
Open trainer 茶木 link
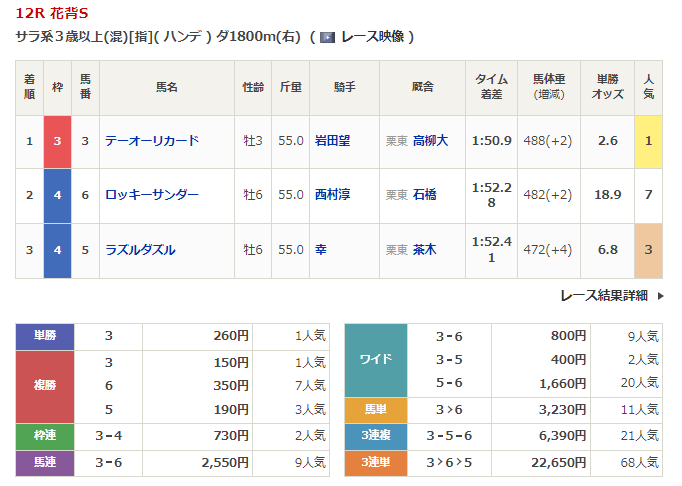tap(425, 250)
